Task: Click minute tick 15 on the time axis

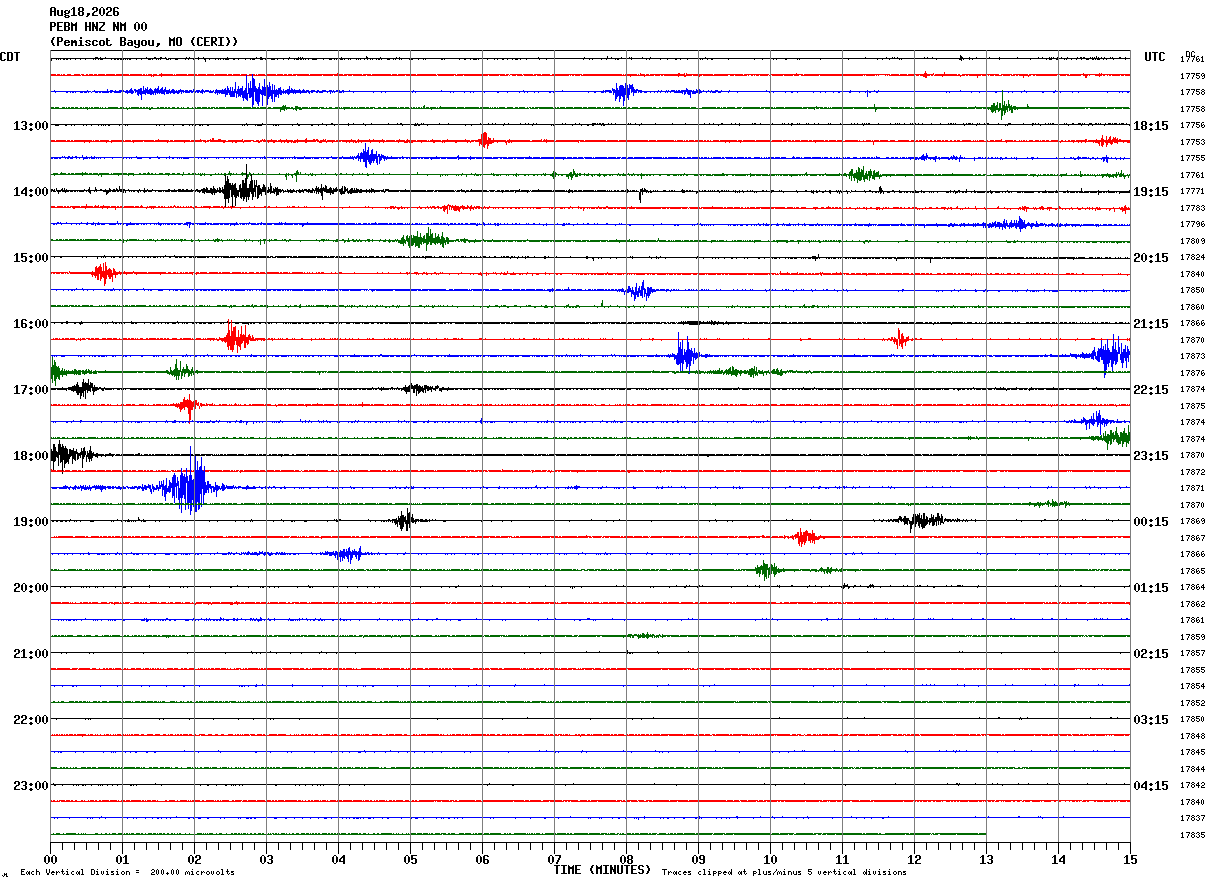Action: click(x=1130, y=859)
